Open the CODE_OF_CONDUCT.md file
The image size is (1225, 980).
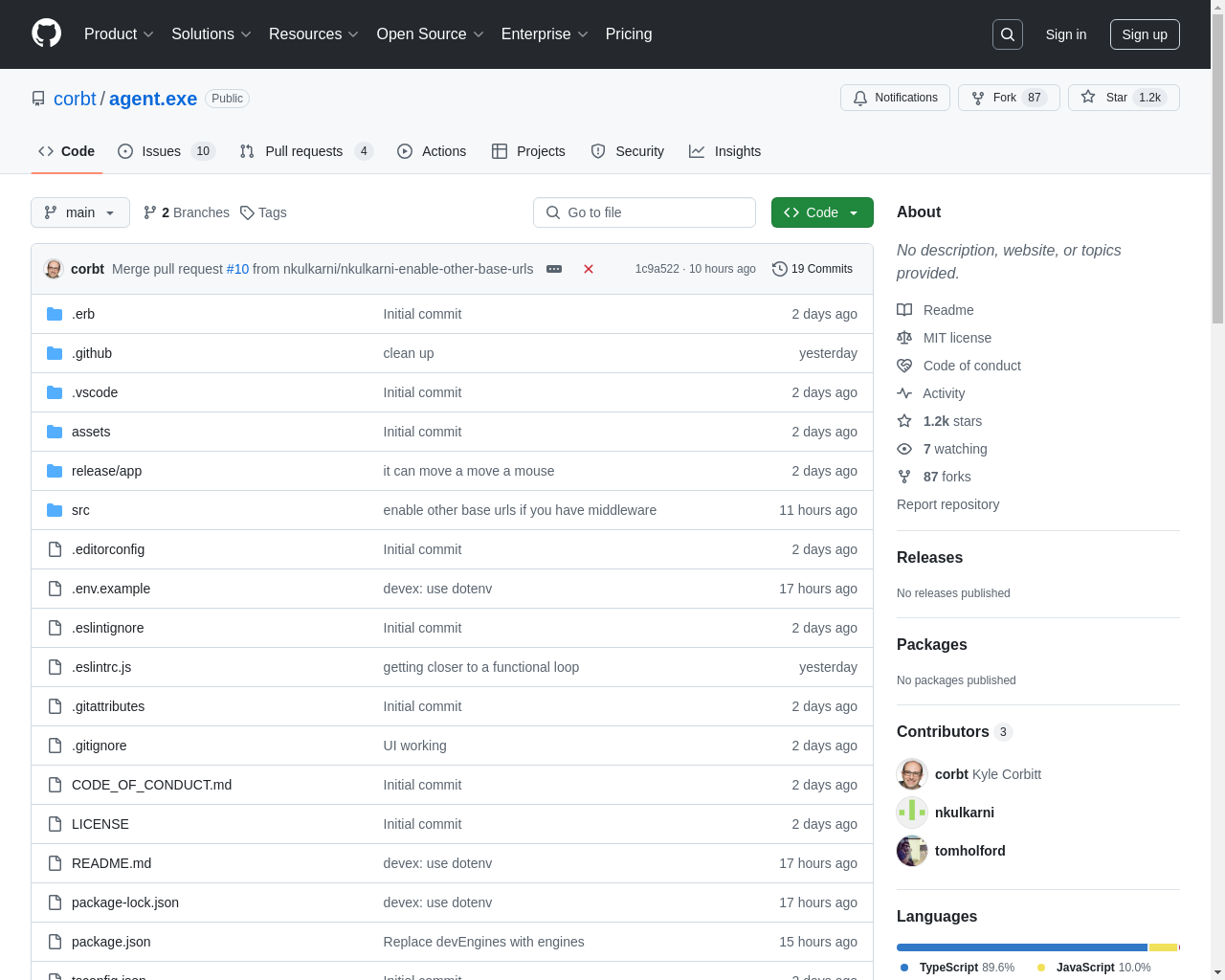151,785
